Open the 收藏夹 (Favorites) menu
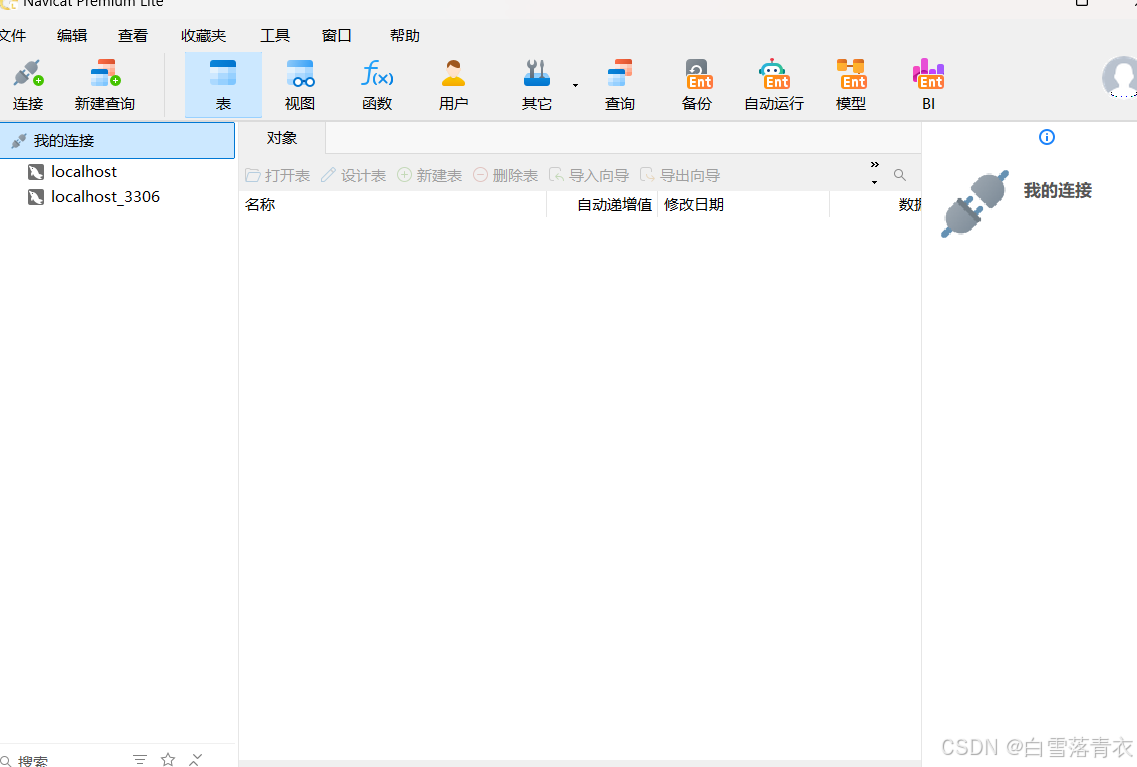Screen dimensions: 1137x767 point(203,36)
